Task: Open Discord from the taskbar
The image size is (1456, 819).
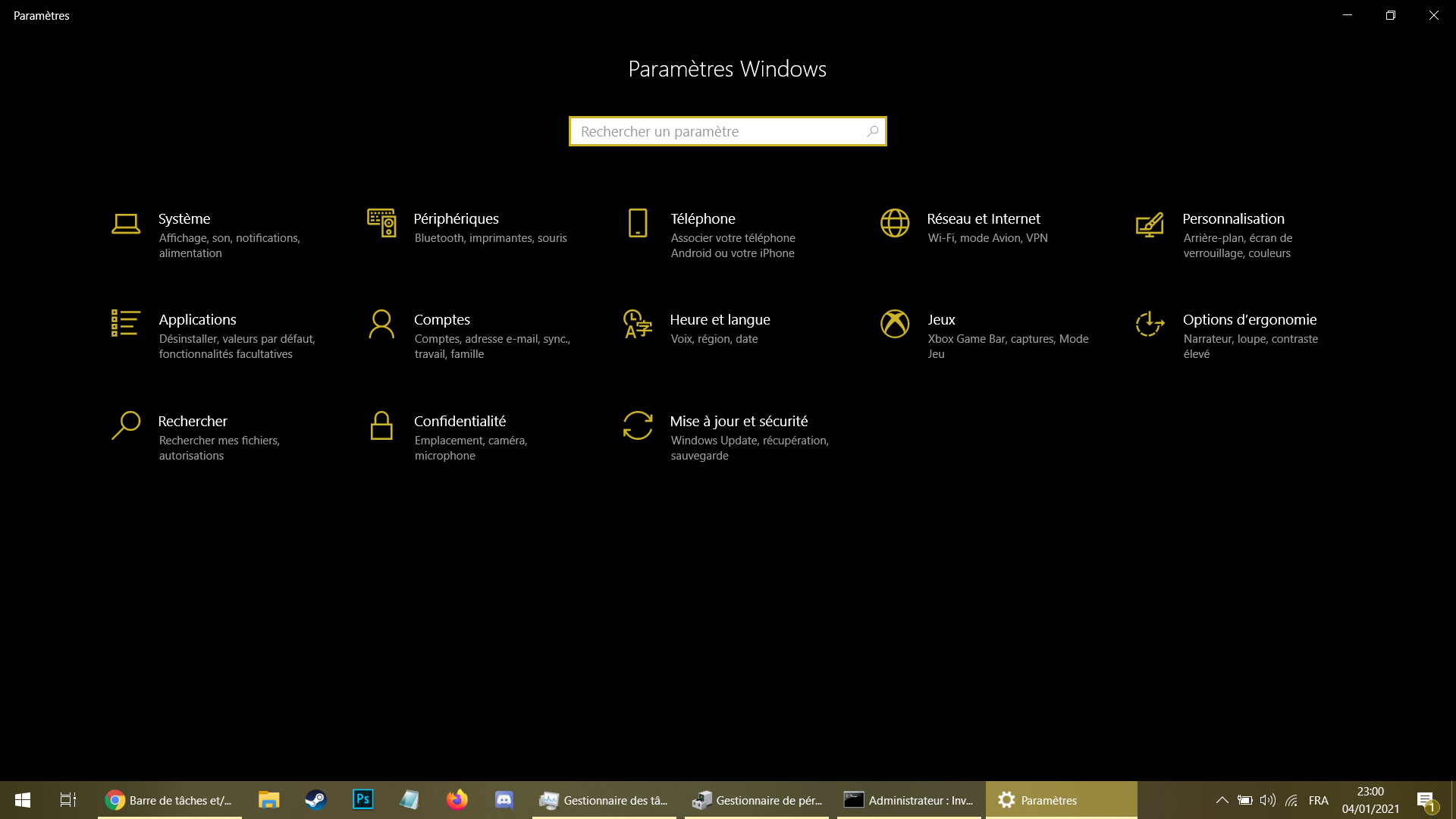Action: tap(504, 800)
